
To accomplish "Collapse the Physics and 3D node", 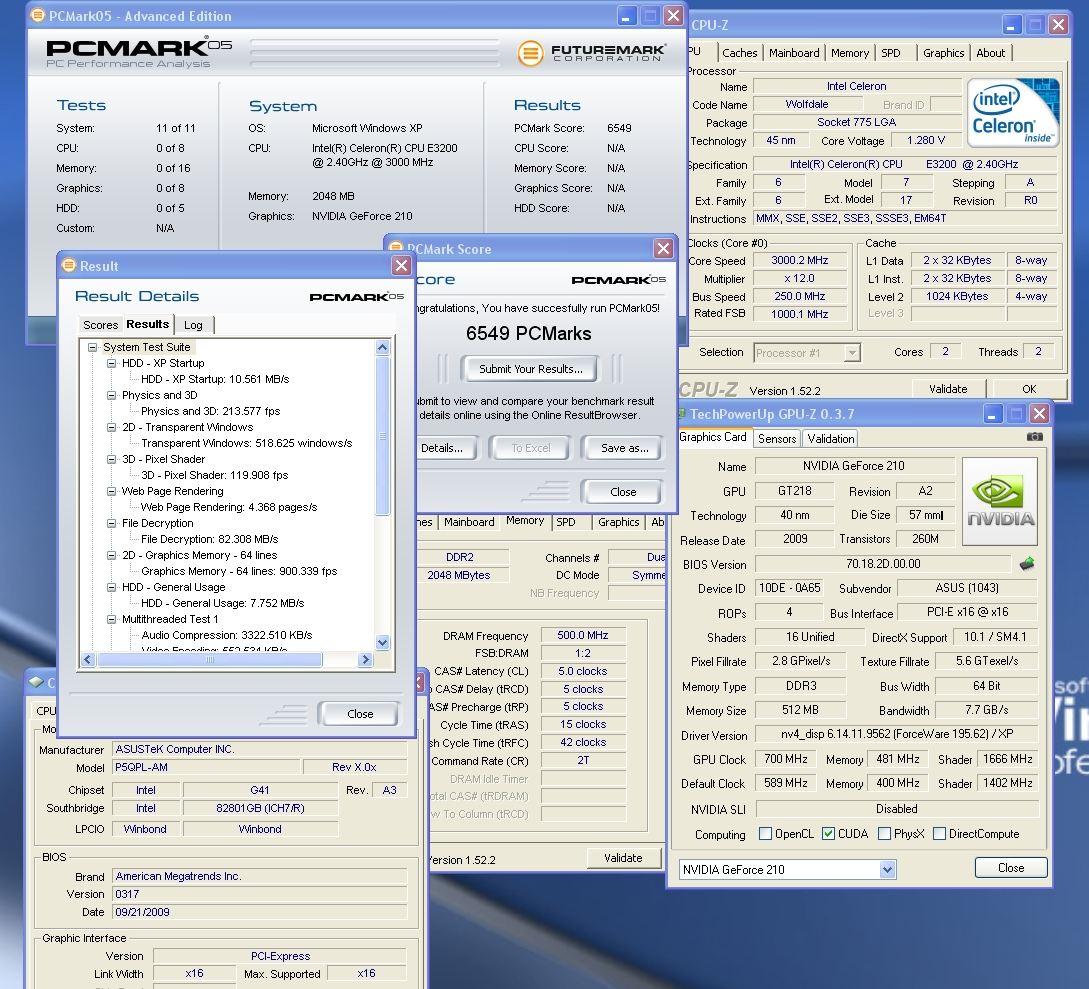I will click(111, 394).
